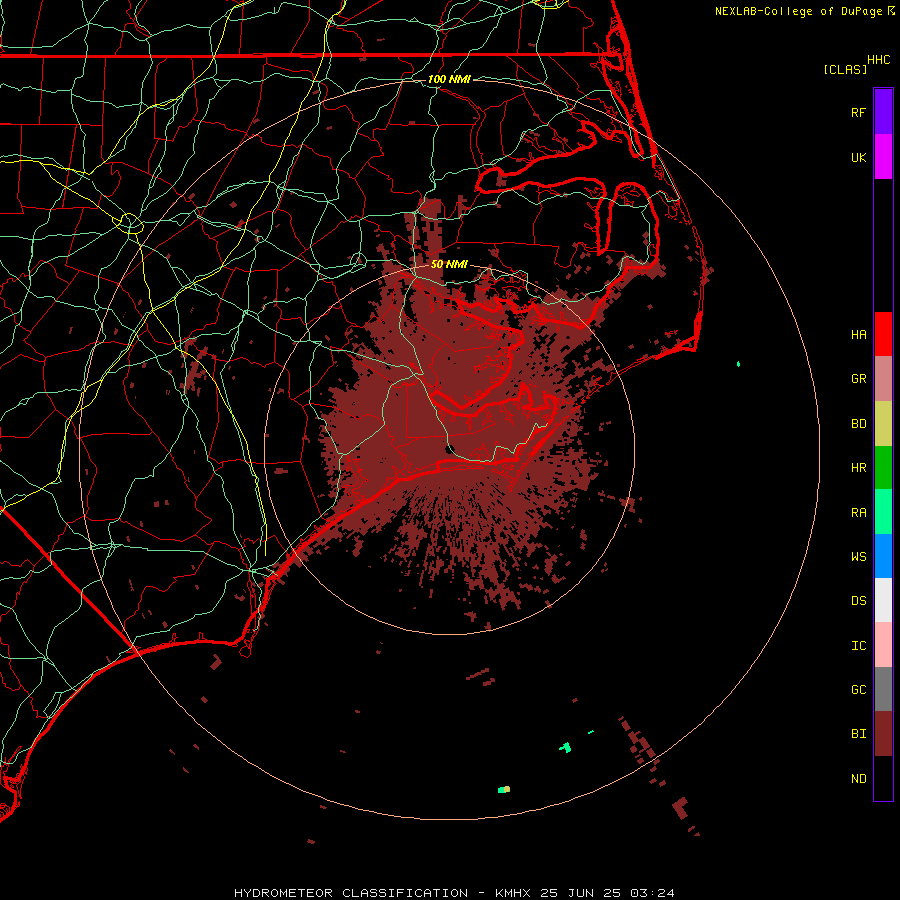Click the '100 NMI' range ring label
This screenshot has height=900, width=900.
point(449,79)
